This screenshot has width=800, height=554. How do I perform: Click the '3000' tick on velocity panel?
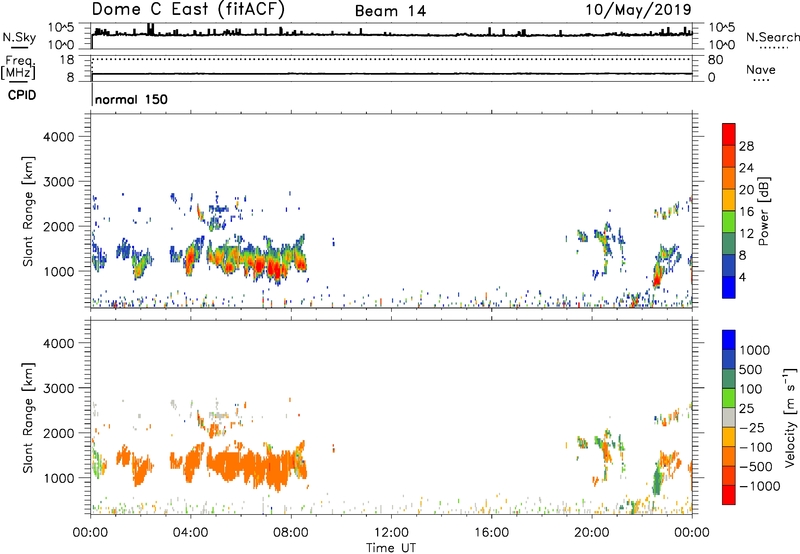pyautogui.click(x=59, y=388)
